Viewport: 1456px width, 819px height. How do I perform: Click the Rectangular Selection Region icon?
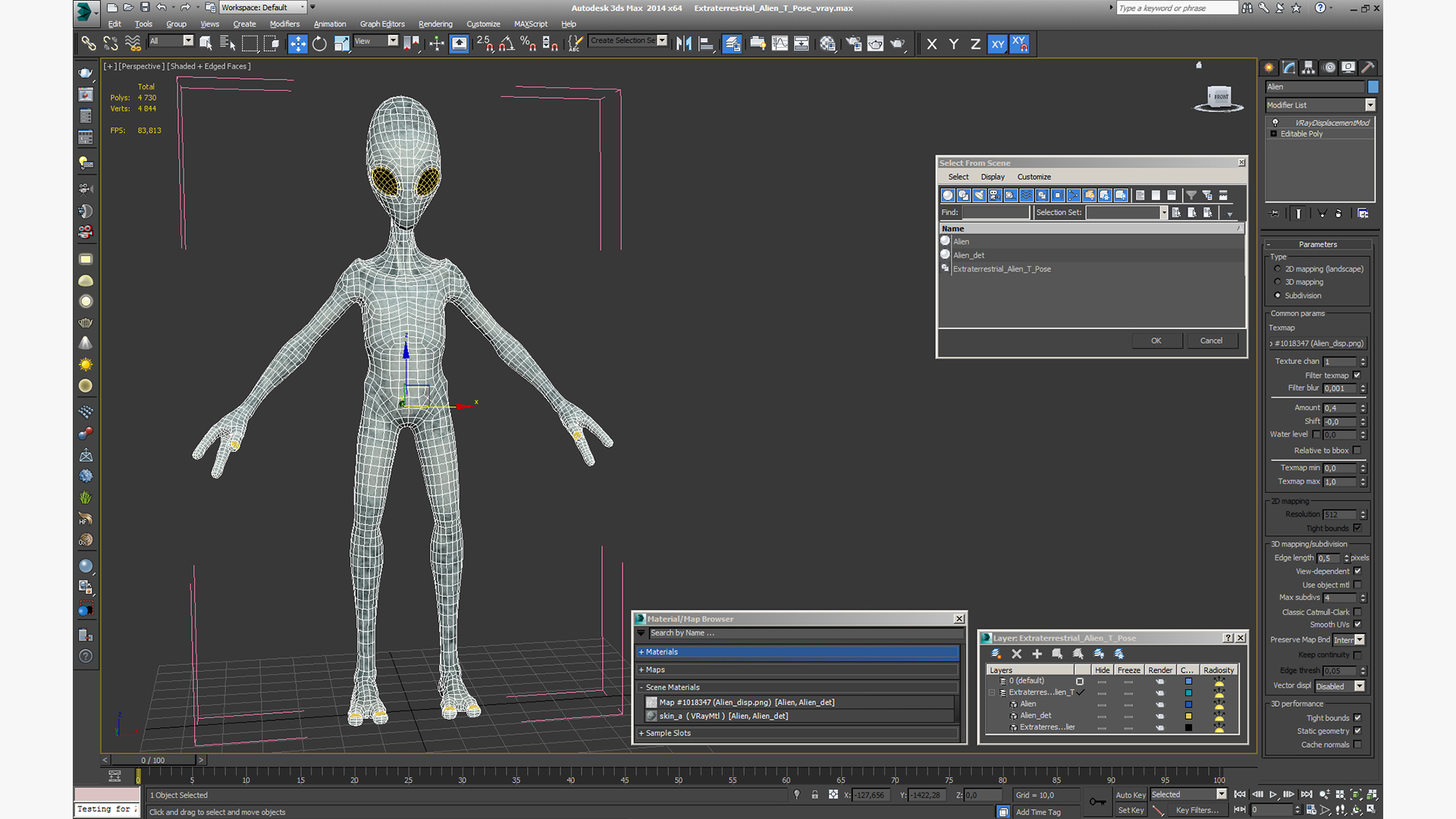[249, 44]
